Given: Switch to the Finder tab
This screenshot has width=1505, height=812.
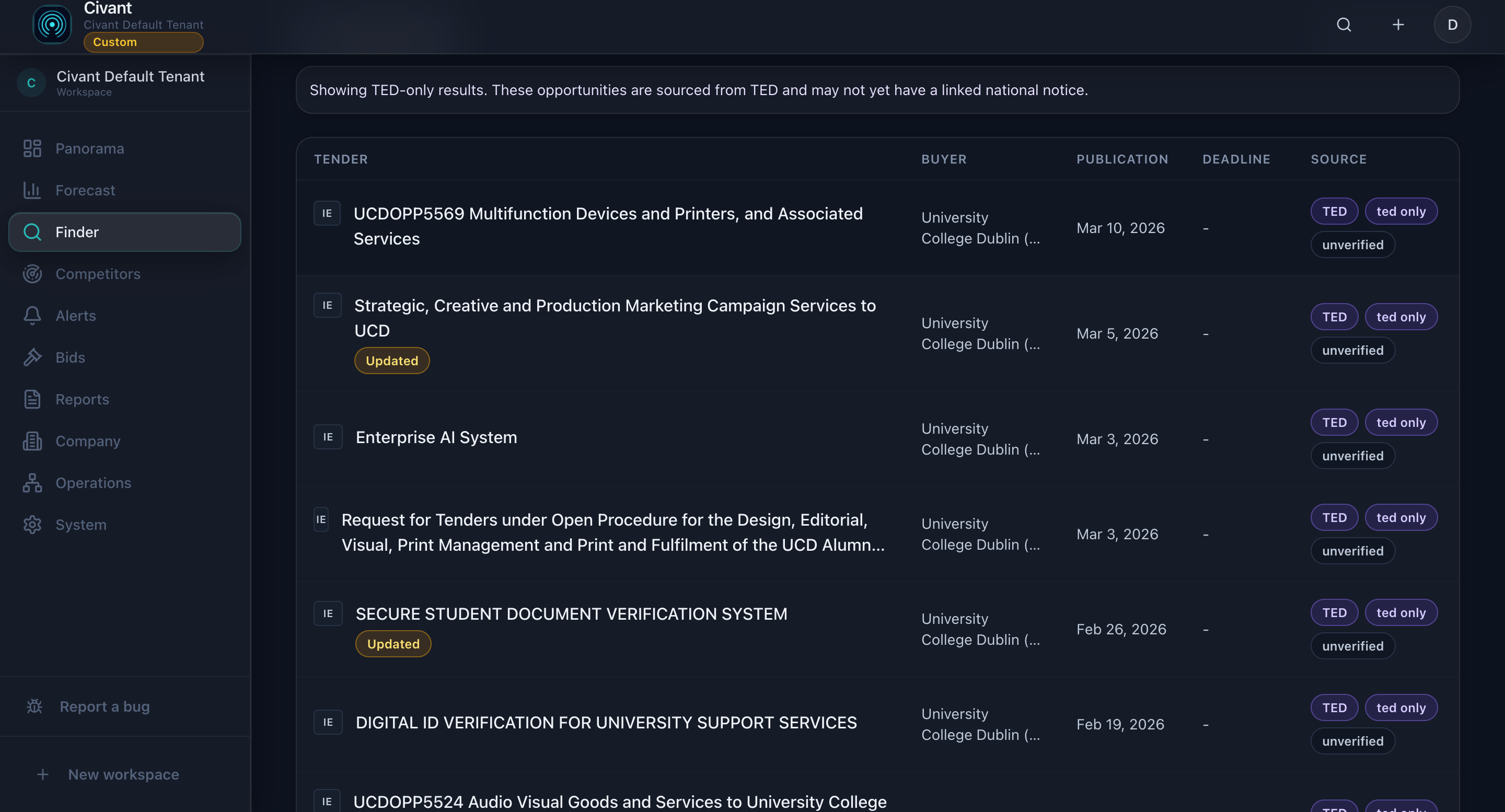Looking at the screenshot, I should click(x=76, y=232).
